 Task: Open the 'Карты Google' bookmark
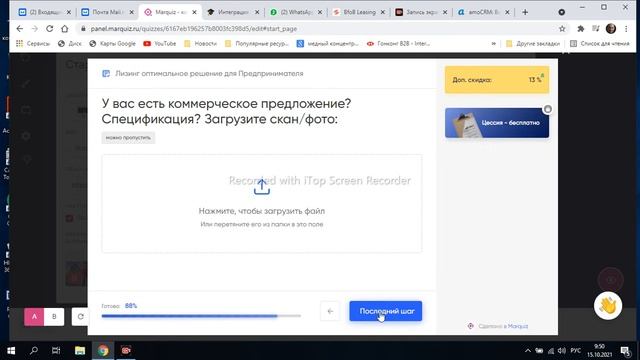coord(113,43)
